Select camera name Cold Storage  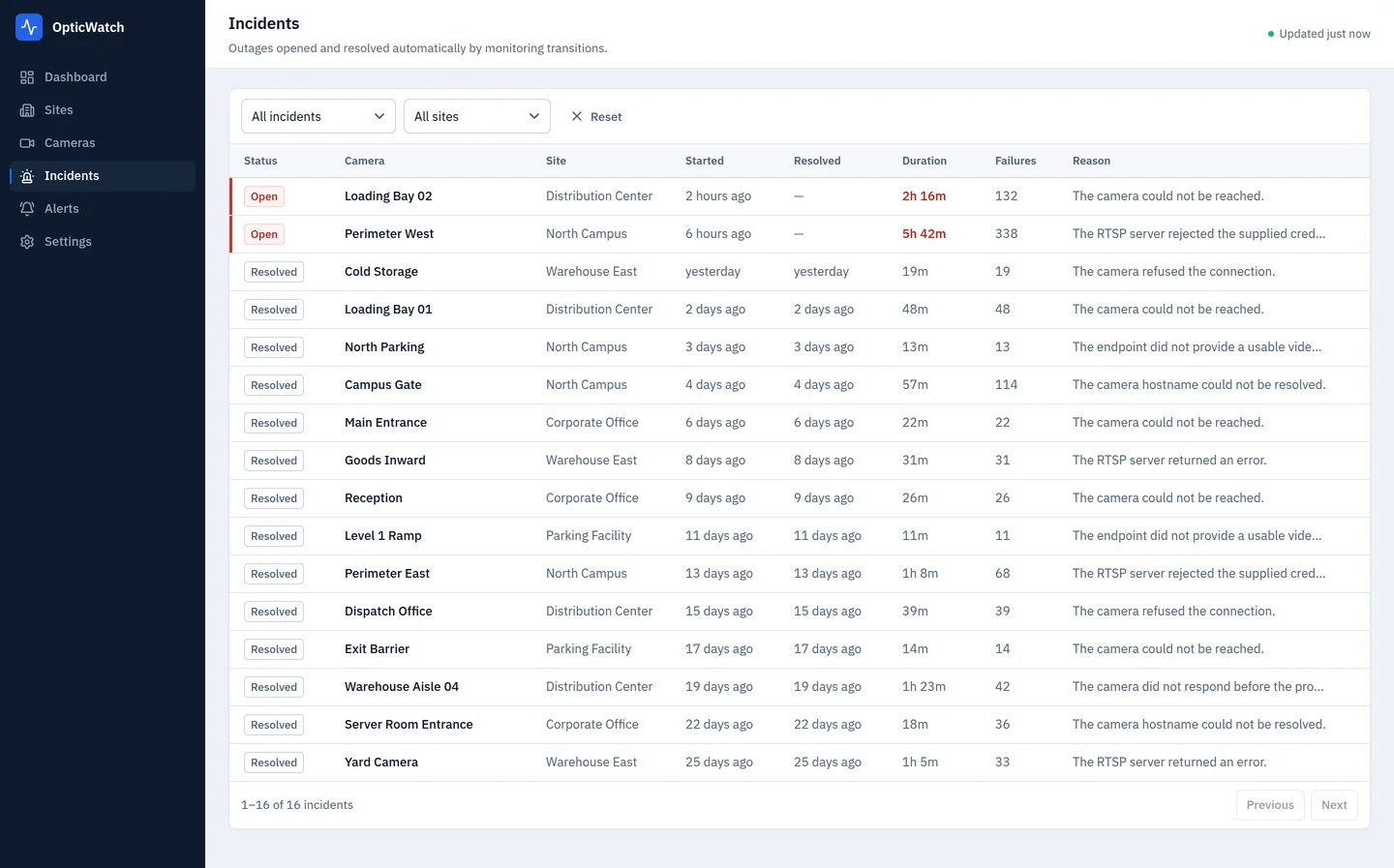(381, 272)
